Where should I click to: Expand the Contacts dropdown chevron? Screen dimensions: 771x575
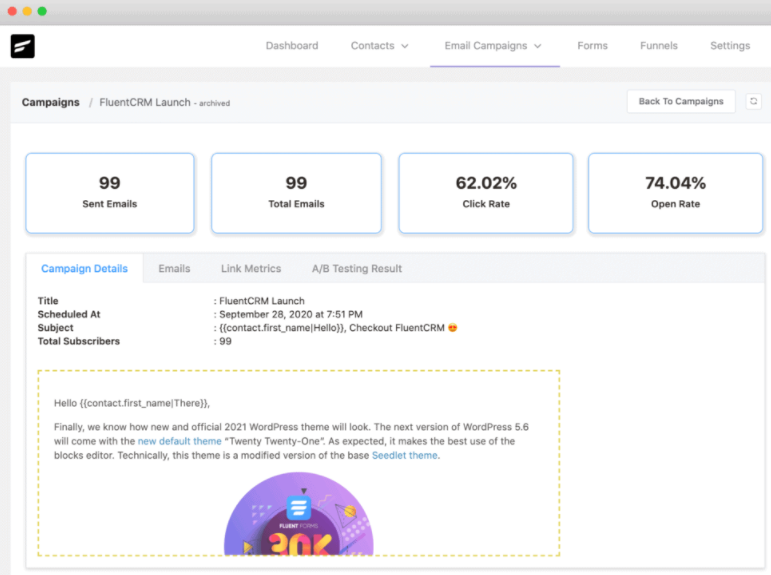tap(405, 46)
